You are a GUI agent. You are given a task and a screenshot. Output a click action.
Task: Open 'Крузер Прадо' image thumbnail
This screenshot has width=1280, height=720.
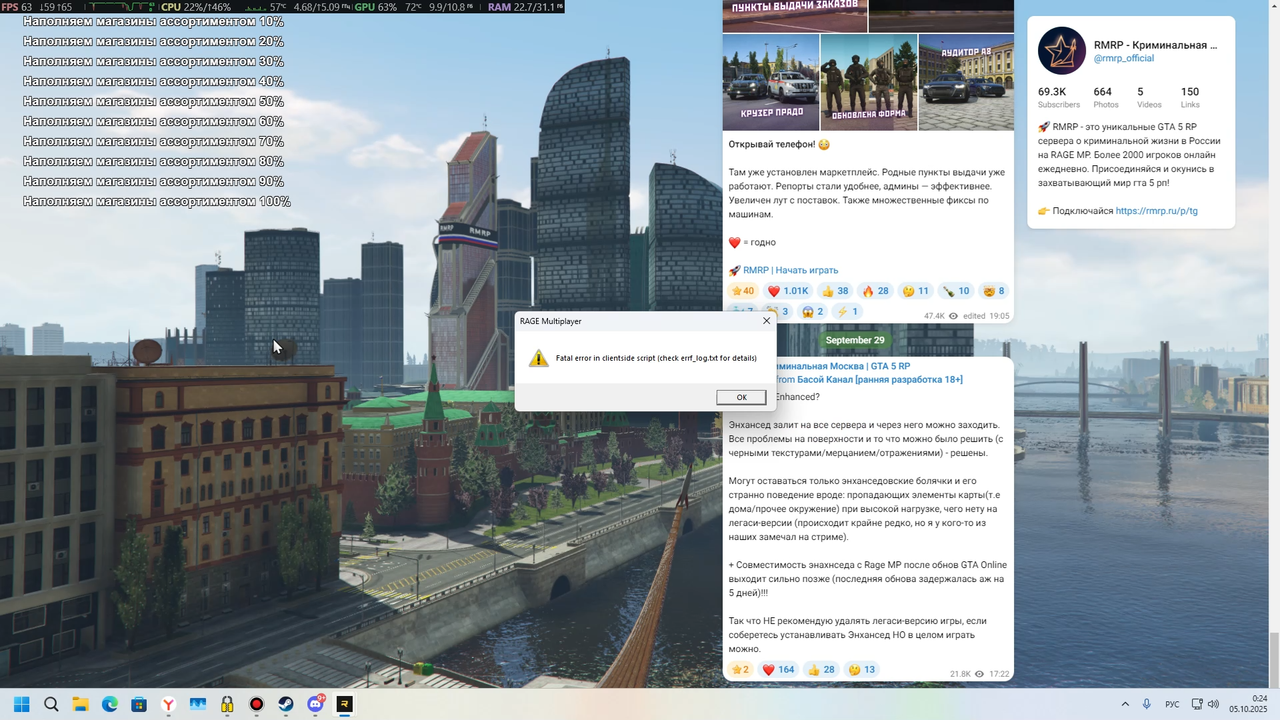click(x=771, y=82)
